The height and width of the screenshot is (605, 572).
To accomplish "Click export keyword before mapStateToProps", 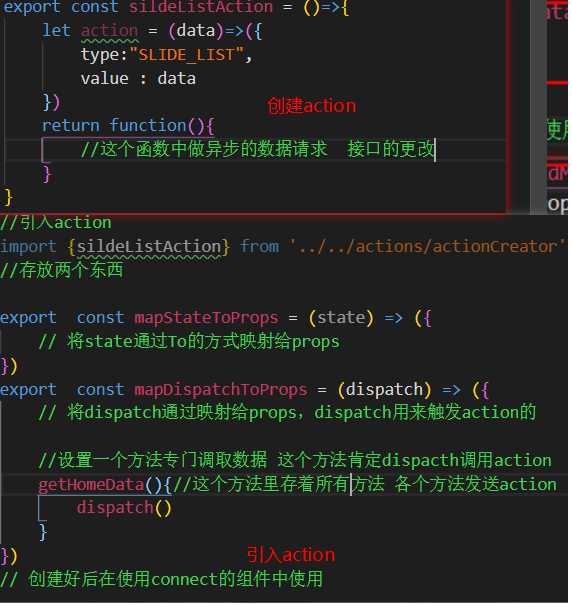I will (28, 318).
